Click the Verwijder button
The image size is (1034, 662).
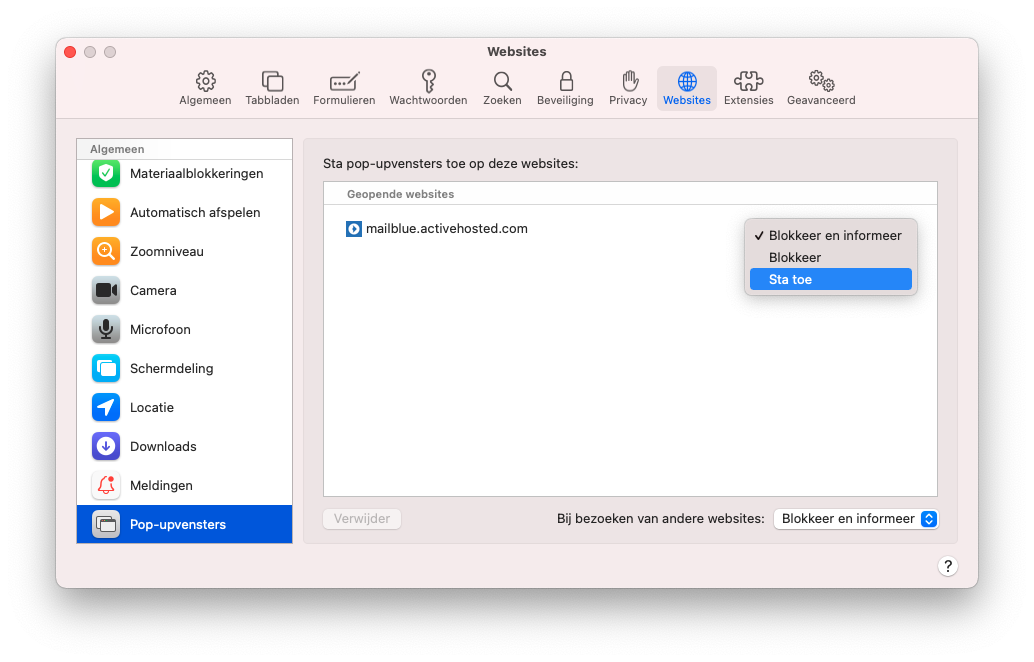(x=362, y=518)
